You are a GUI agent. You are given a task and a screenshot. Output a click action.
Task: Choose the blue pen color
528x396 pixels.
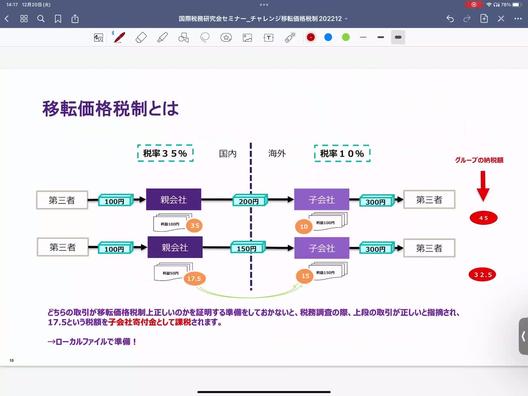328,37
